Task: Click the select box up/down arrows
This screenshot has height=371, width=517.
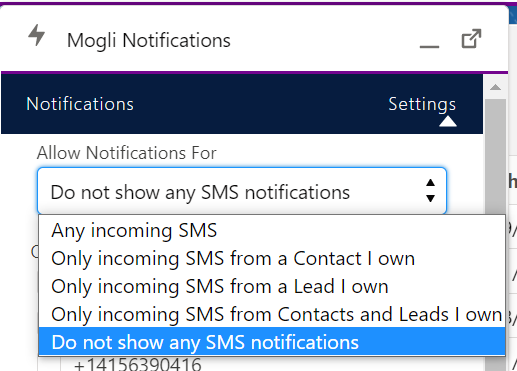Action: (430, 190)
